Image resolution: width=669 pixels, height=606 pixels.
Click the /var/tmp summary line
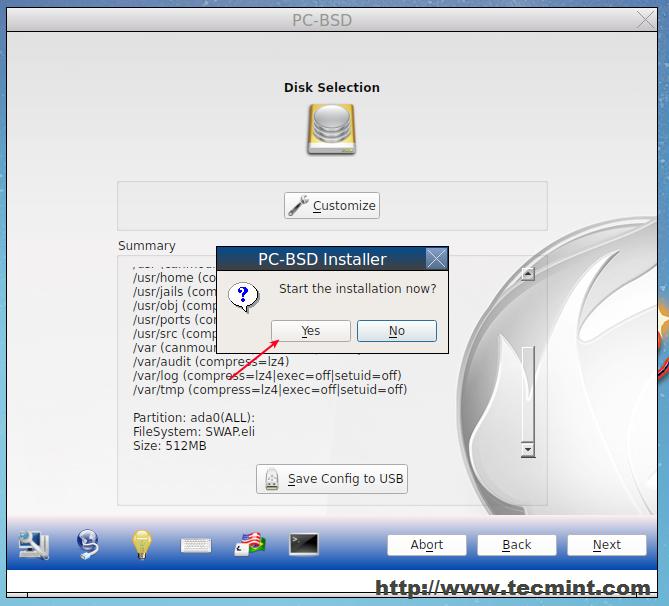pos(270,390)
